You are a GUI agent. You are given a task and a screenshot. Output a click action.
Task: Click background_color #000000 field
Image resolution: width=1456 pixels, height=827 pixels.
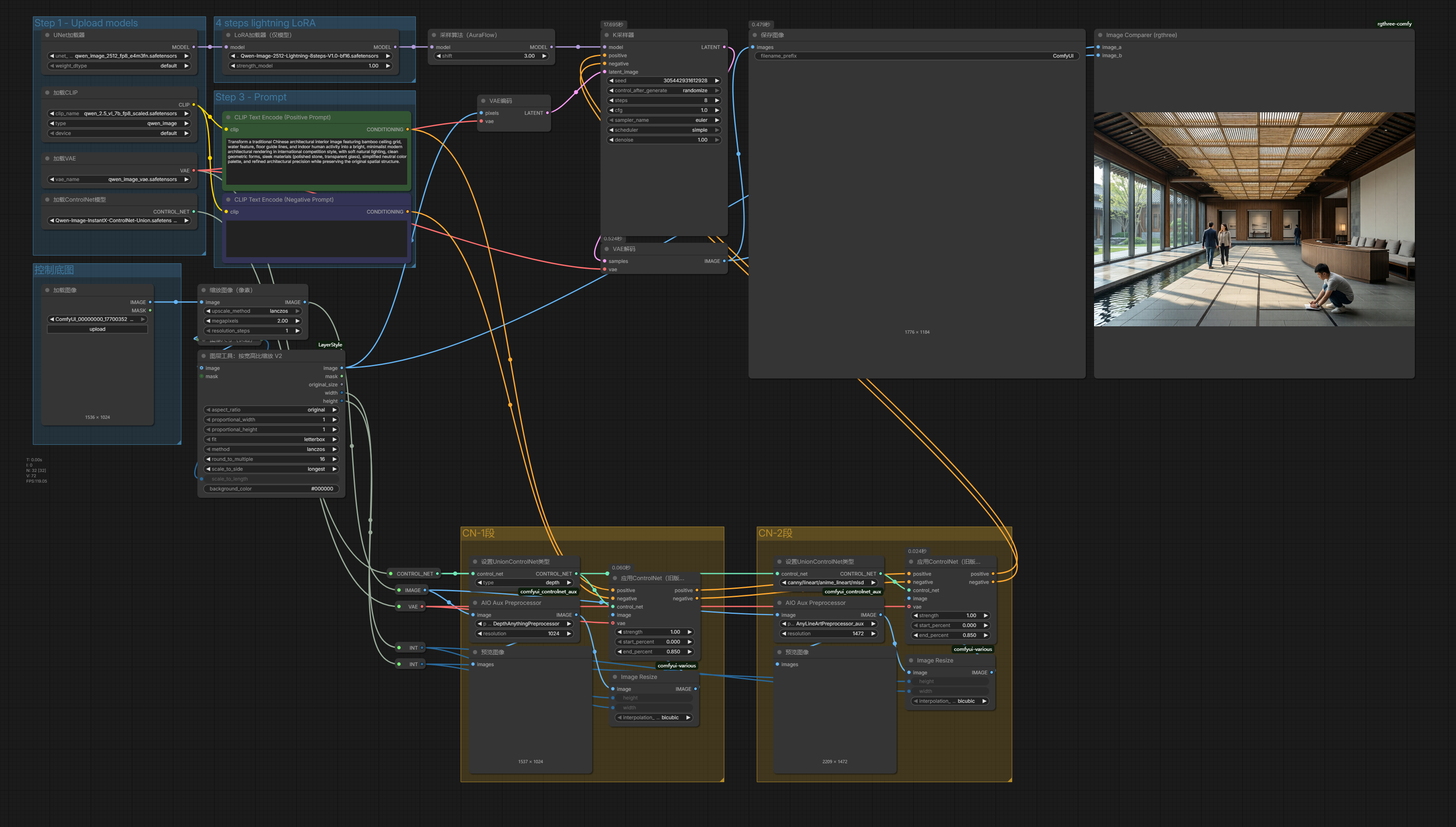point(271,489)
